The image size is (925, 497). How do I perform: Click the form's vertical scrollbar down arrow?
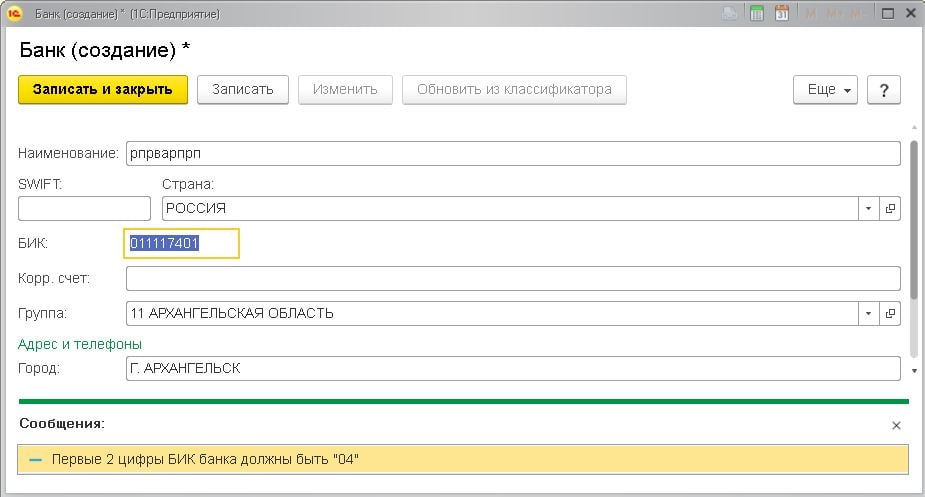click(913, 371)
